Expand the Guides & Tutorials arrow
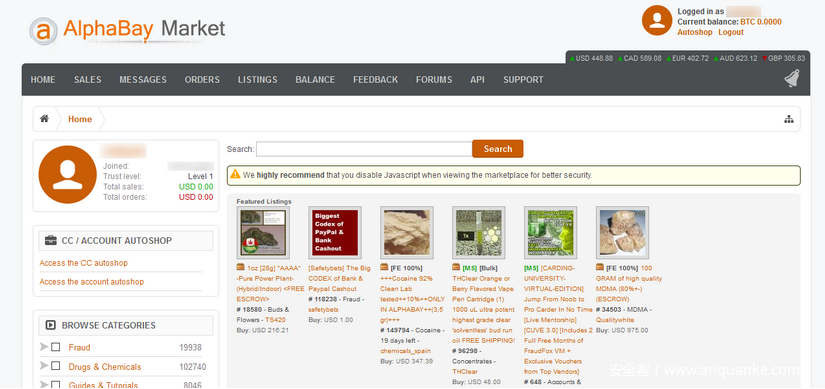Image resolution: width=825 pixels, height=389 pixels. (x=44, y=385)
